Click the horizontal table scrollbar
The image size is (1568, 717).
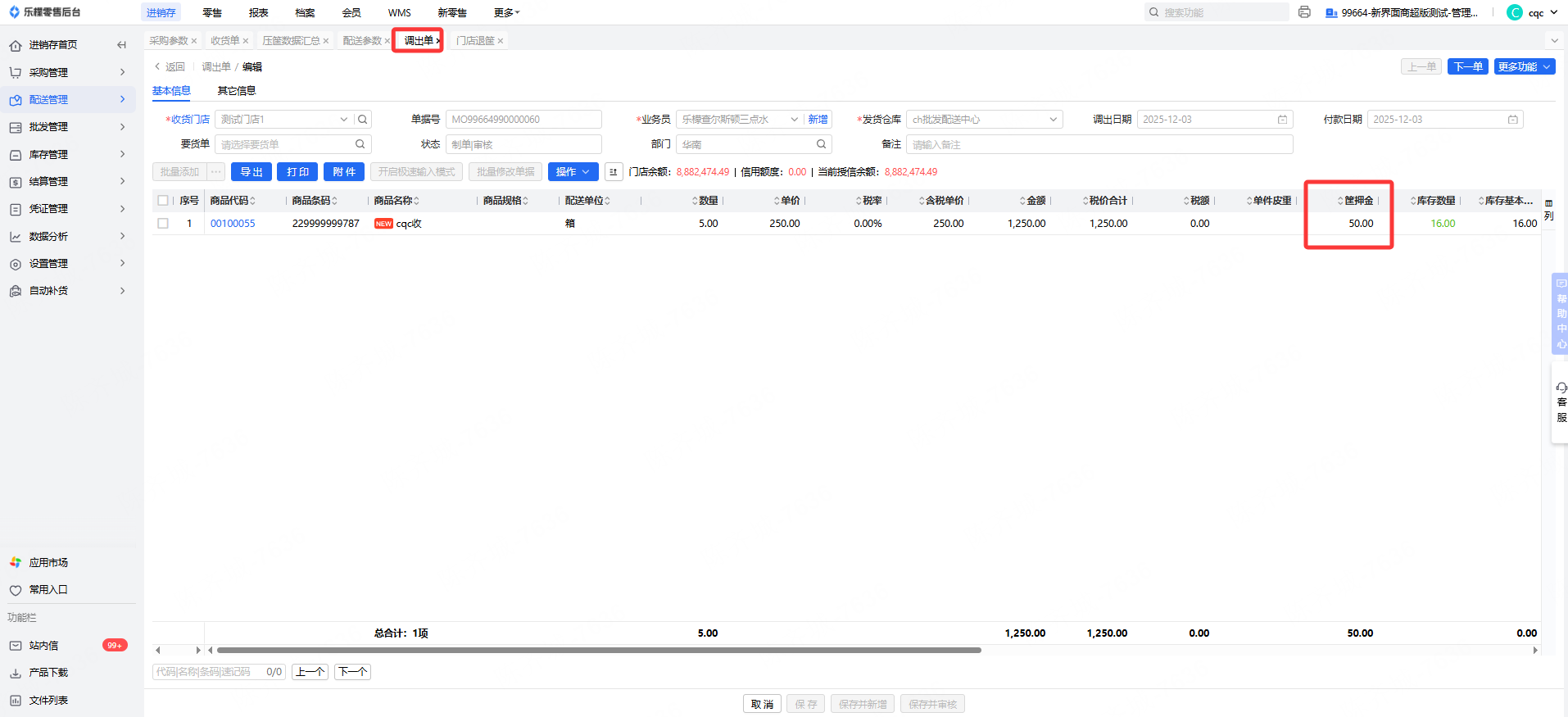[599, 650]
